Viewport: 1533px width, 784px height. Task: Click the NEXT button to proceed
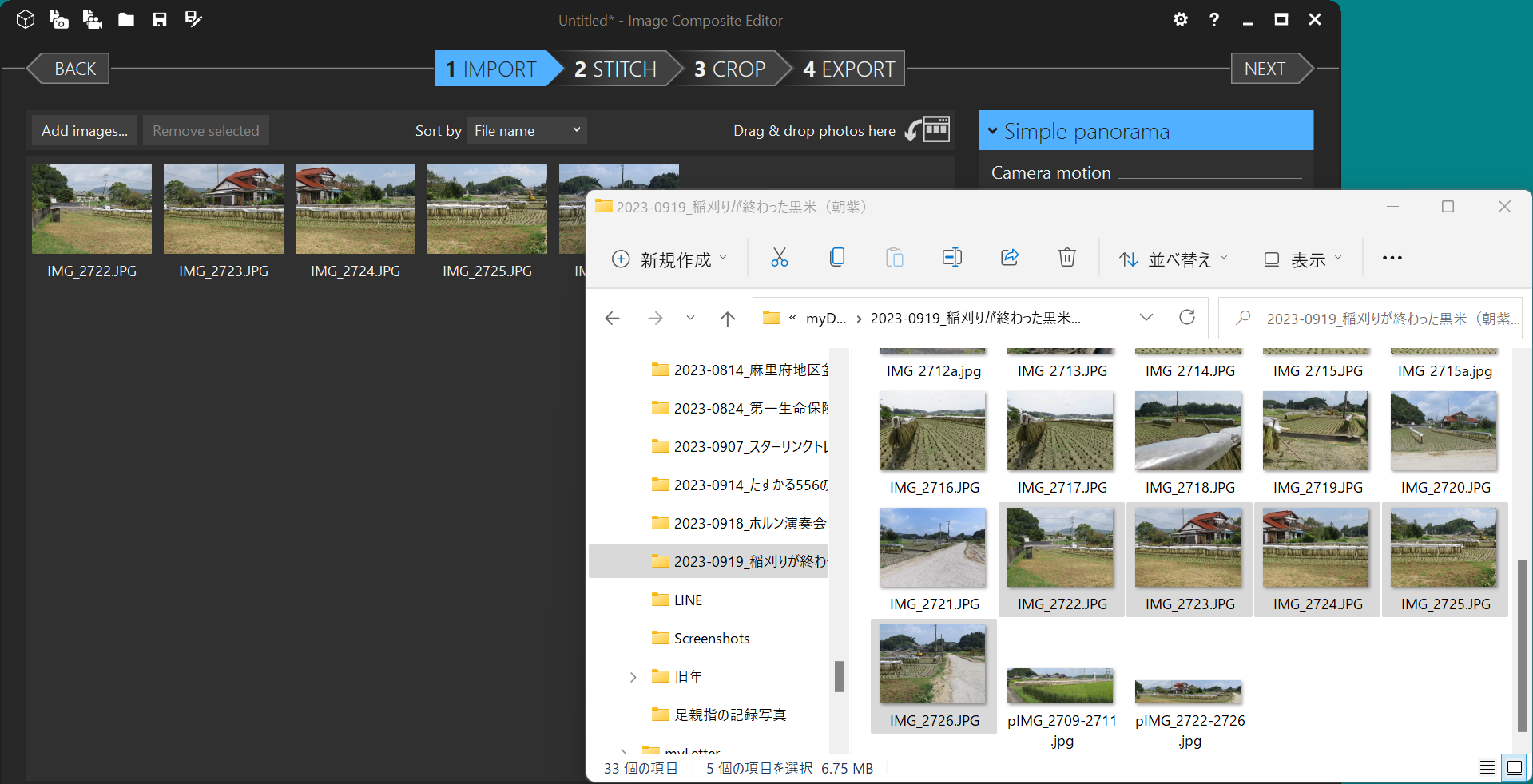1265,69
